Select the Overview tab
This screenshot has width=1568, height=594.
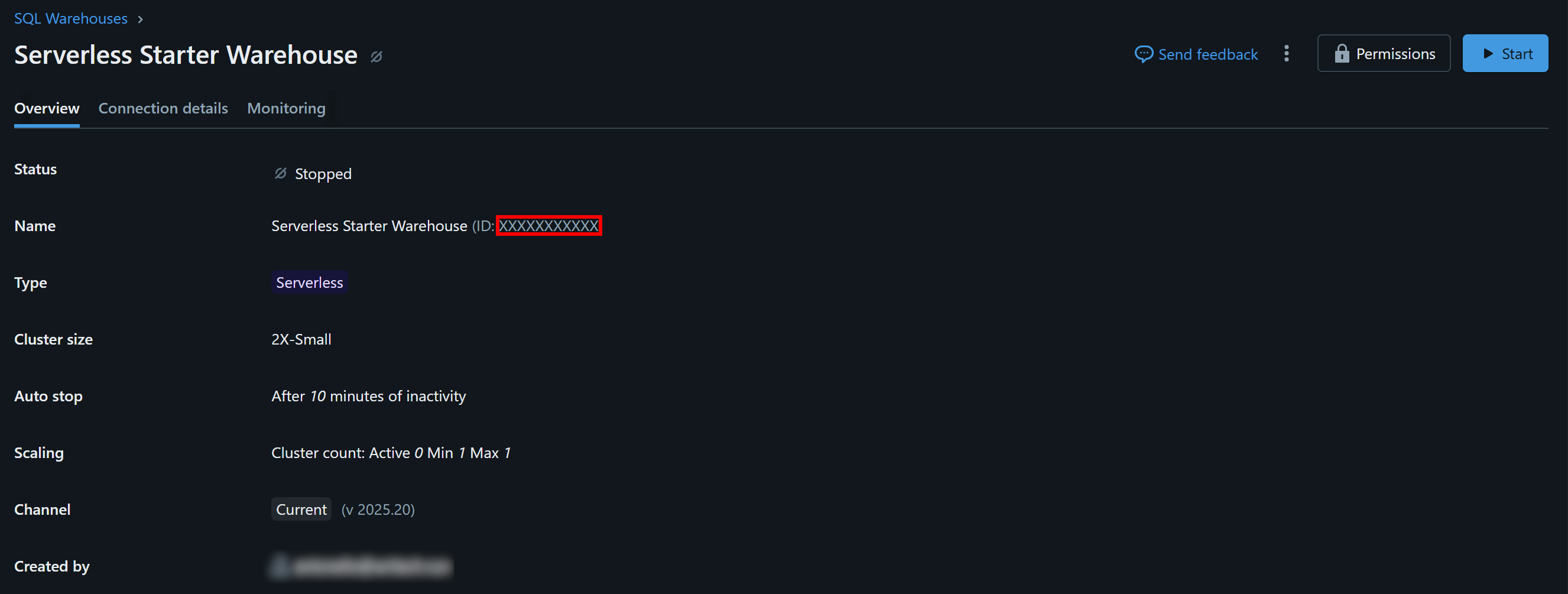point(47,108)
